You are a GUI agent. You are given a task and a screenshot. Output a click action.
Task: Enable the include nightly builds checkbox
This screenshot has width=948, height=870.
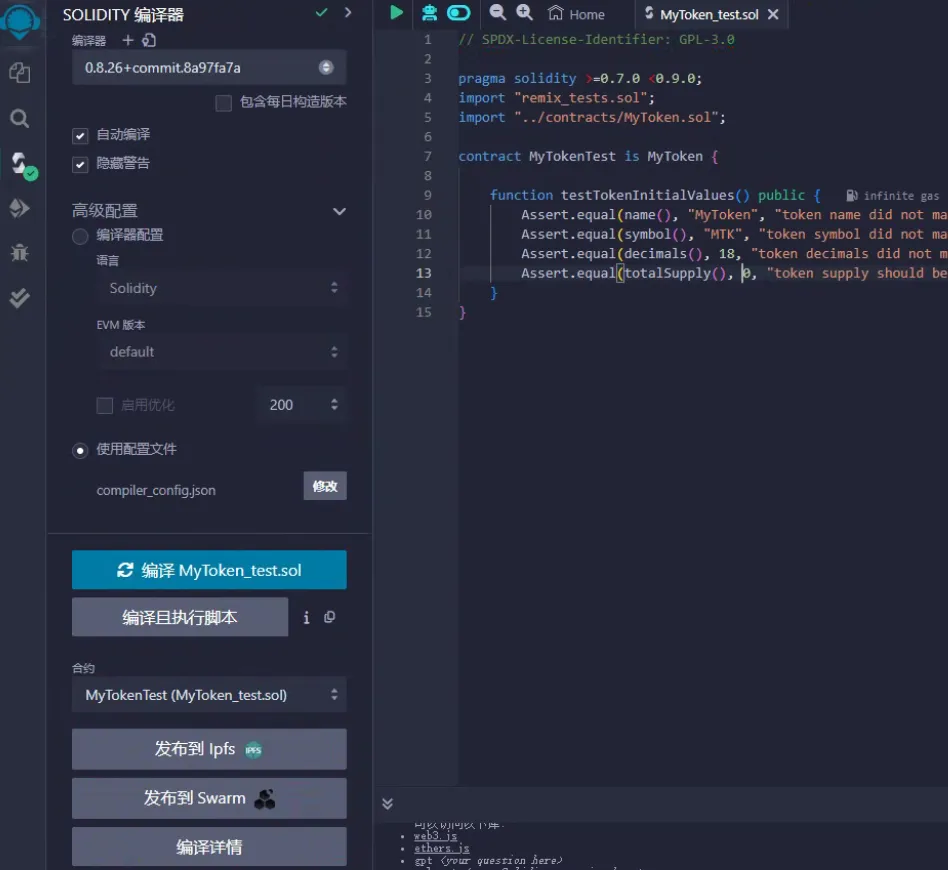[x=224, y=103]
